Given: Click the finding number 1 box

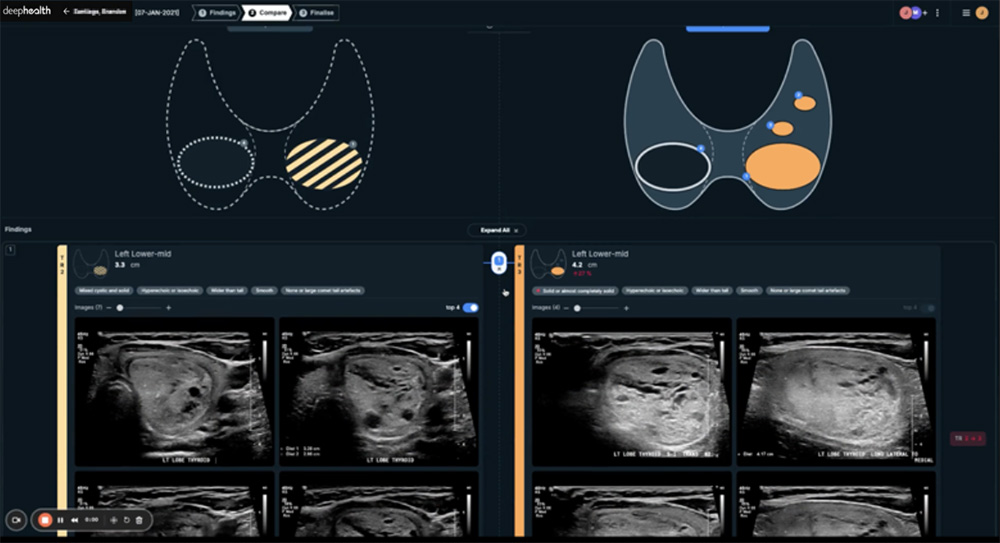Looking at the screenshot, I should tap(10, 249).
